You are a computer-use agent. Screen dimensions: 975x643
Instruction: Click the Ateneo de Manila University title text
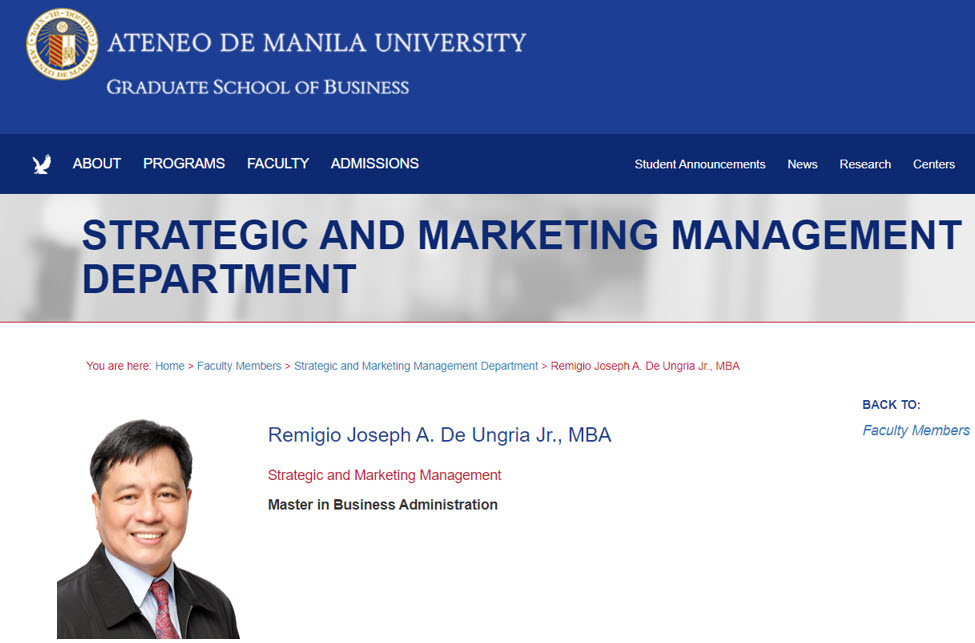316,43
